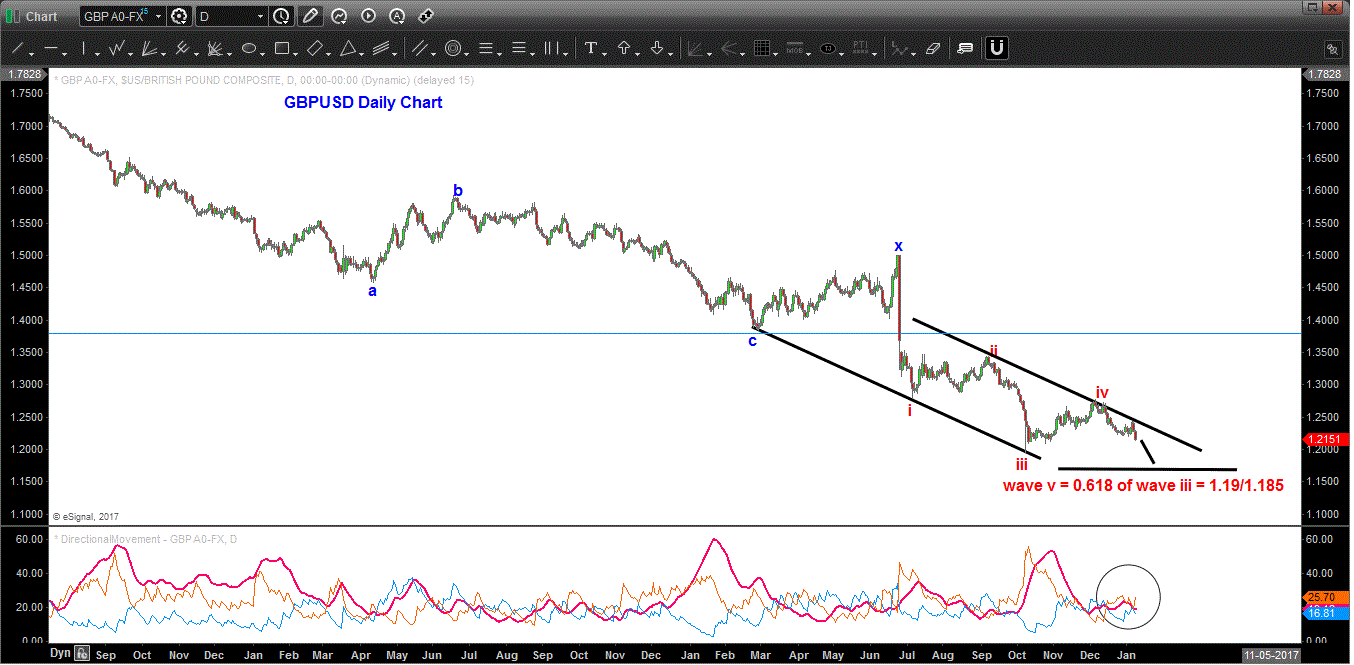The width and height of the screenshot is (1354, 665).
Task: Click the green chart window indicator
Action: 10,16
